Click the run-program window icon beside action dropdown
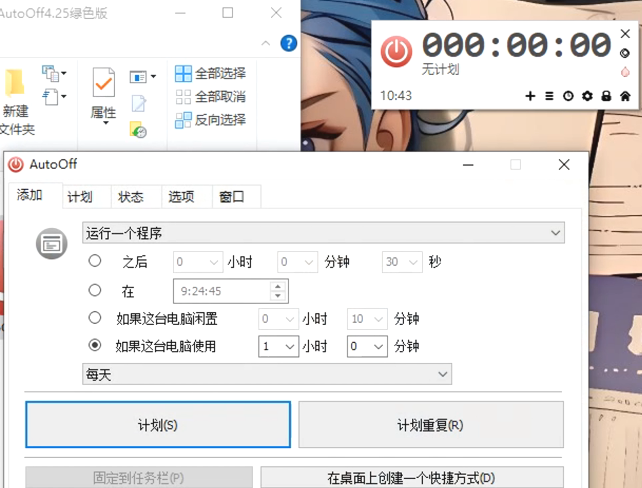Image resolution: width=642 pixels, height=488 pixels. [x=52, y=244]
